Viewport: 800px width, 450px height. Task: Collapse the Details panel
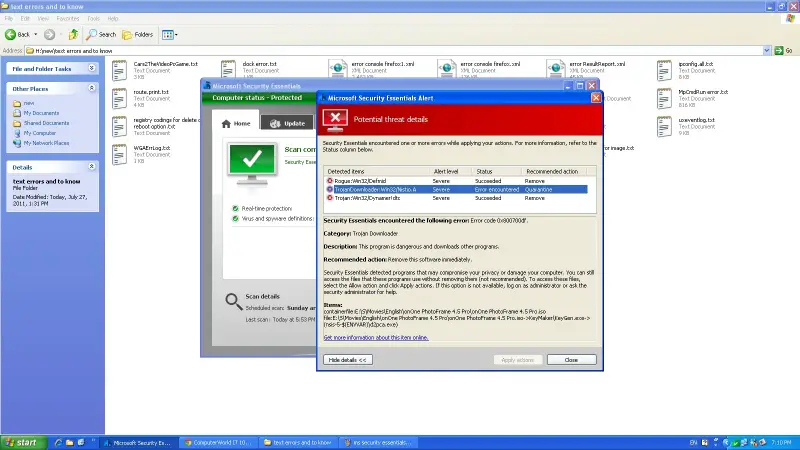(x=91, y=167)
